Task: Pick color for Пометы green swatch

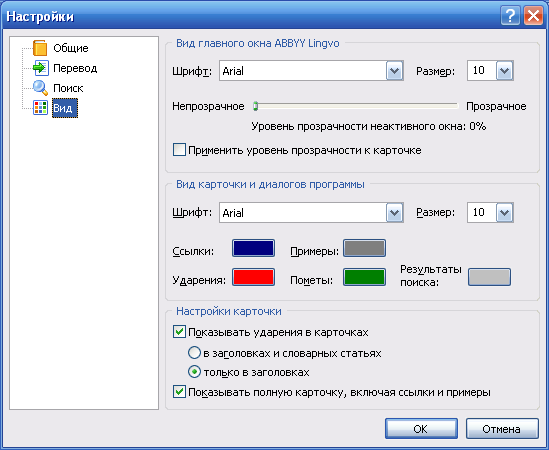Action: (364, 277)
